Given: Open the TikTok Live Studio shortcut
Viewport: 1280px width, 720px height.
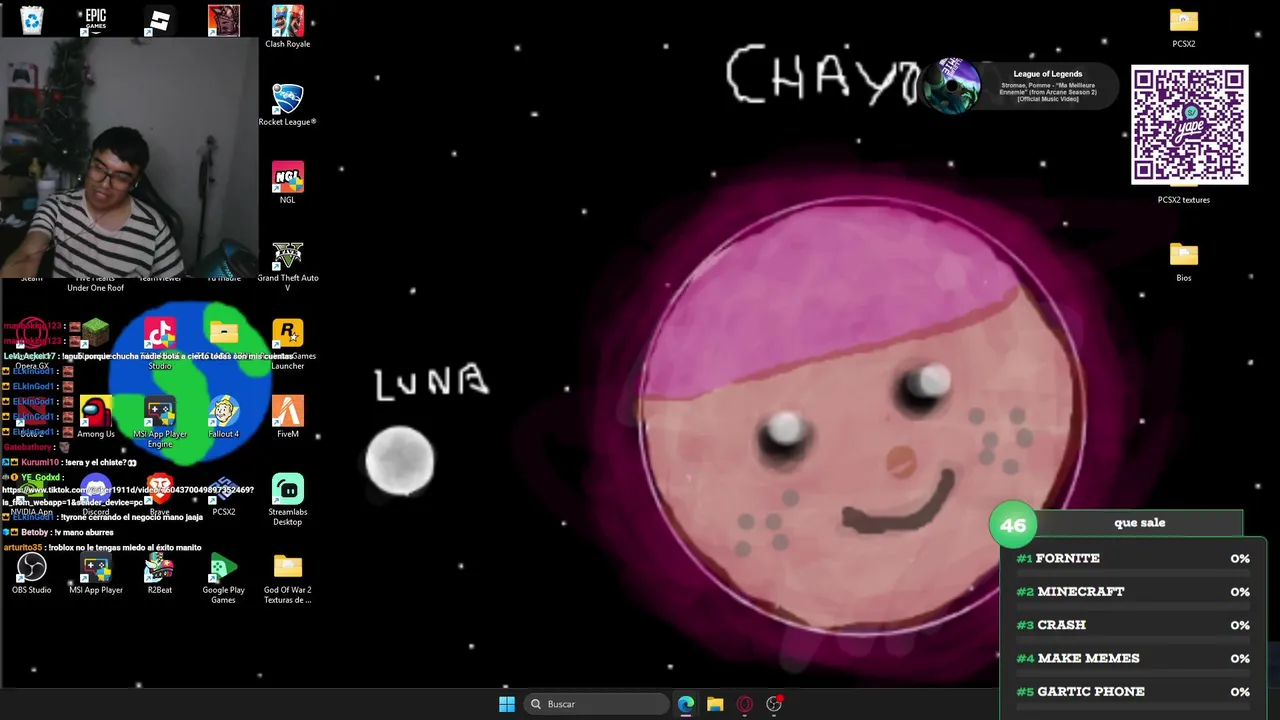Looking at the screenshot, I should point(160,343).
